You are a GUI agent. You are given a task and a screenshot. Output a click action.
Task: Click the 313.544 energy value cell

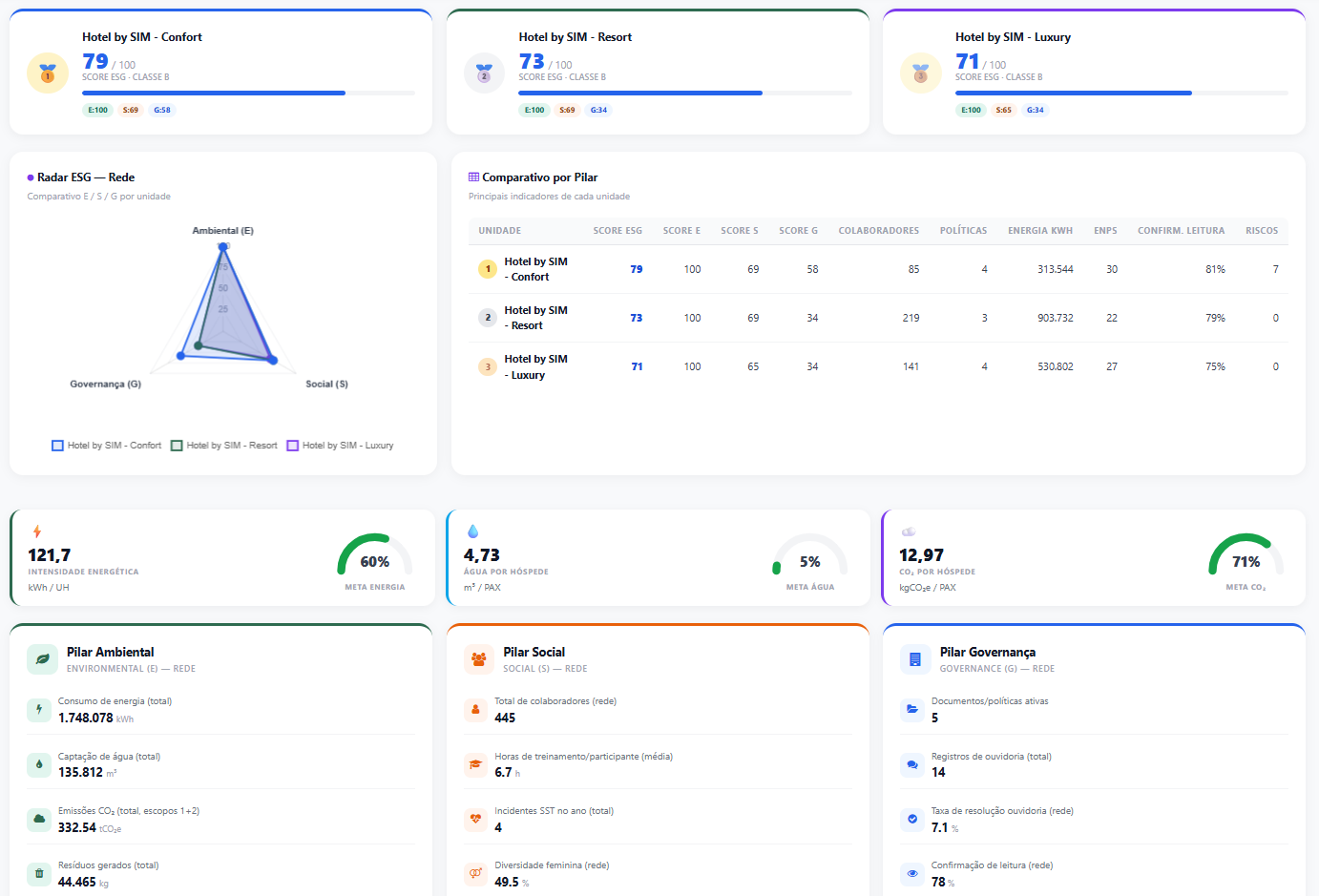[x=1056, y=269]
